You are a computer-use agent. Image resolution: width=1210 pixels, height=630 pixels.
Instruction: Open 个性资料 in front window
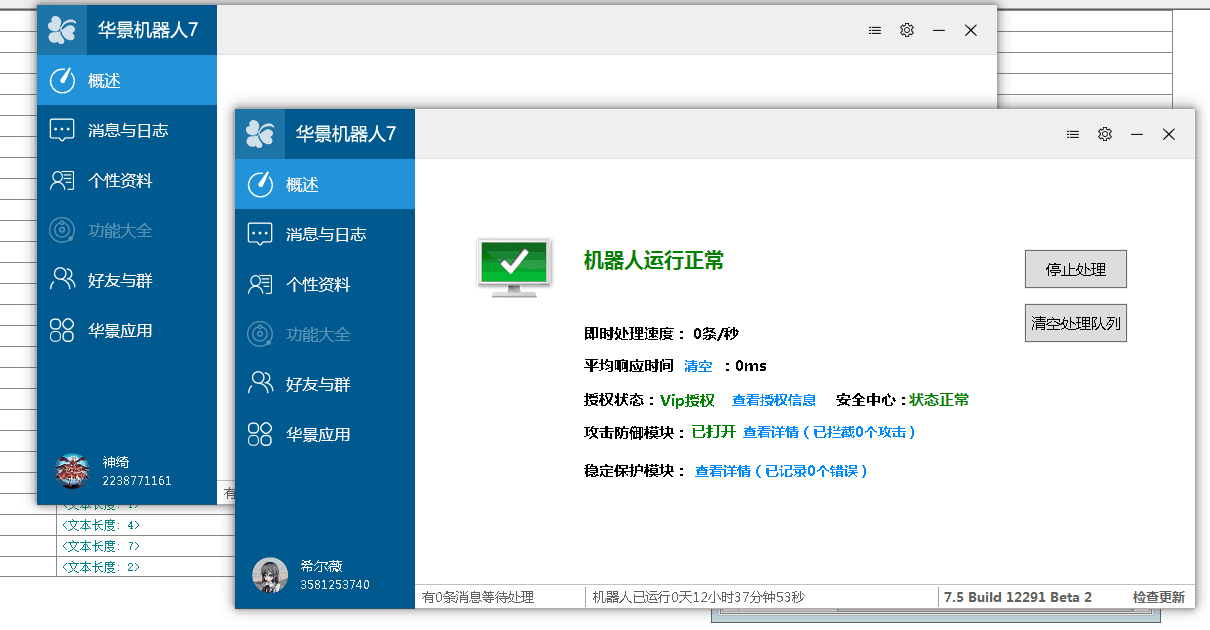(325, 284)
